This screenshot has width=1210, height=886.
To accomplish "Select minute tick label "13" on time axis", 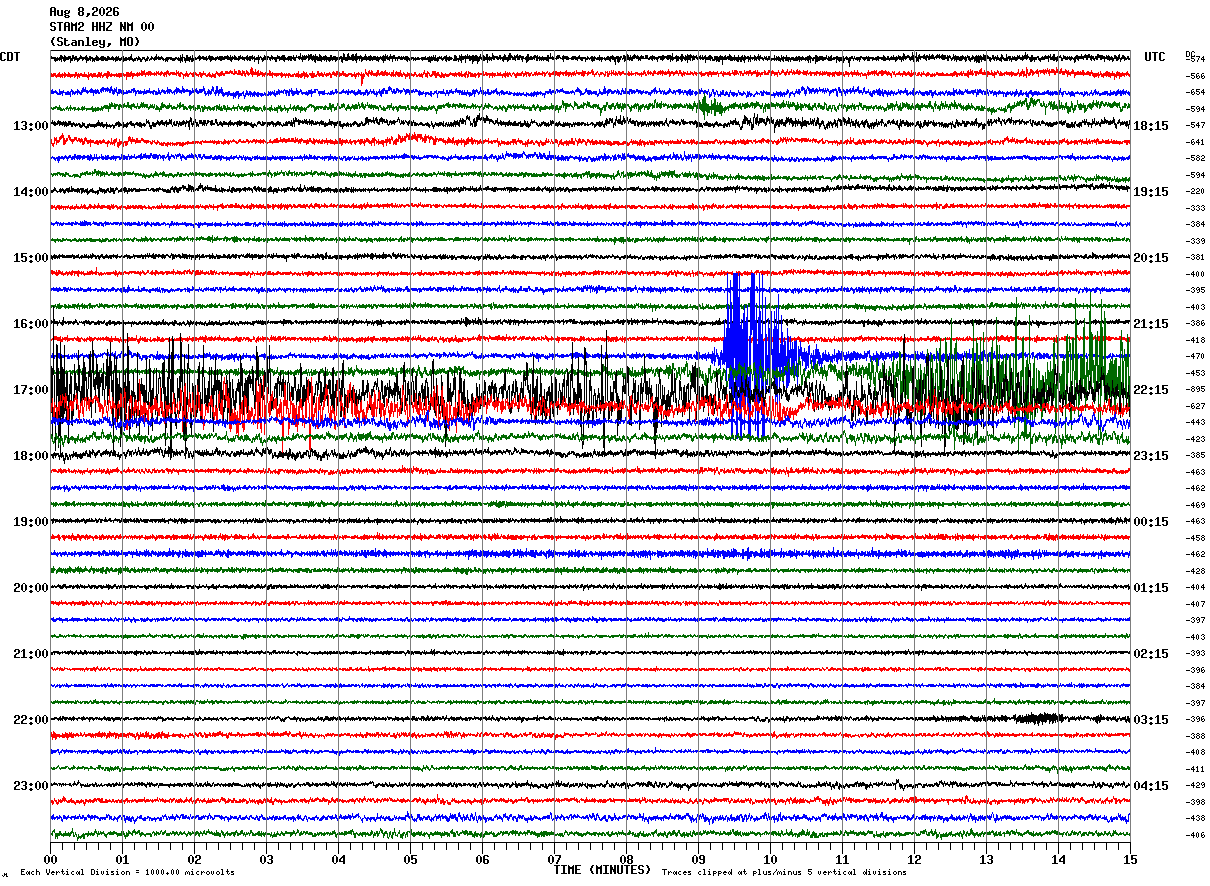I will pyautogui.click(x=986, y=859).
